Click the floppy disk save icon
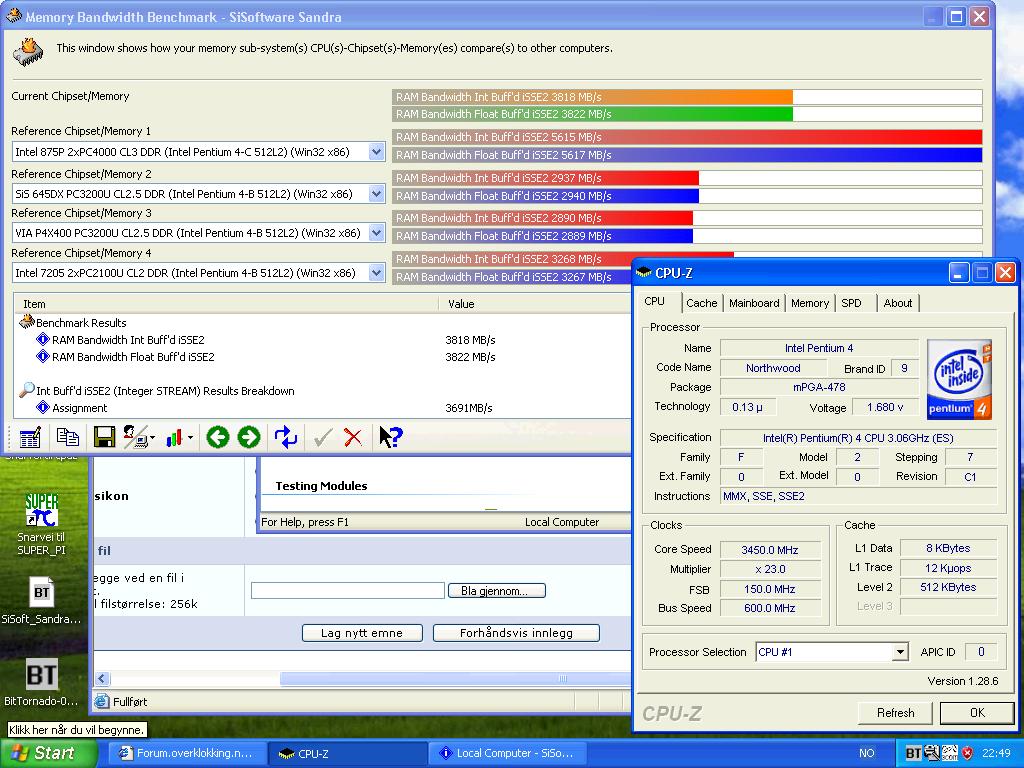This screenshot has height=768, width=1024. [x=104, y=437]
